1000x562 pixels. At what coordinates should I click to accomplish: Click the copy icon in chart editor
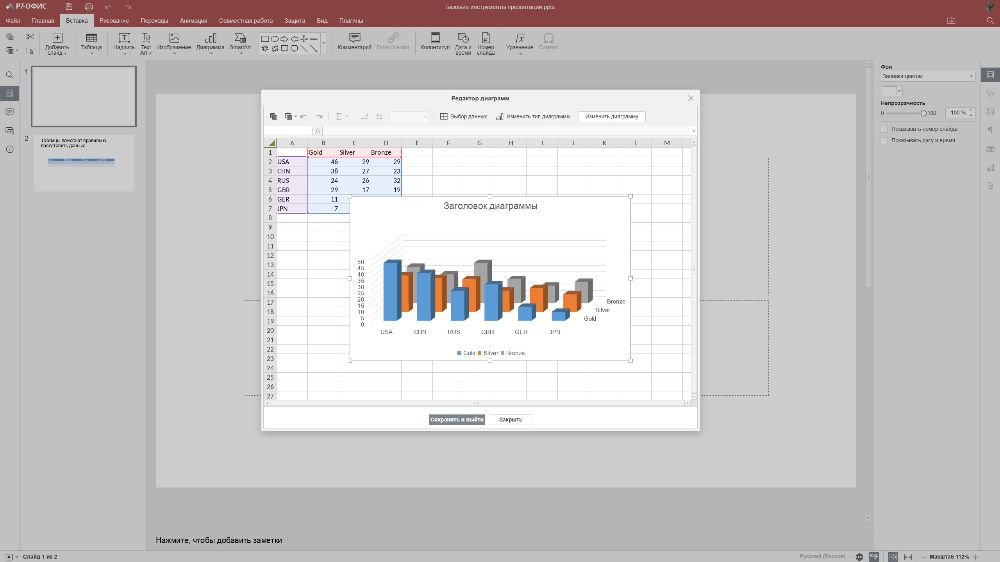(273, 117)
